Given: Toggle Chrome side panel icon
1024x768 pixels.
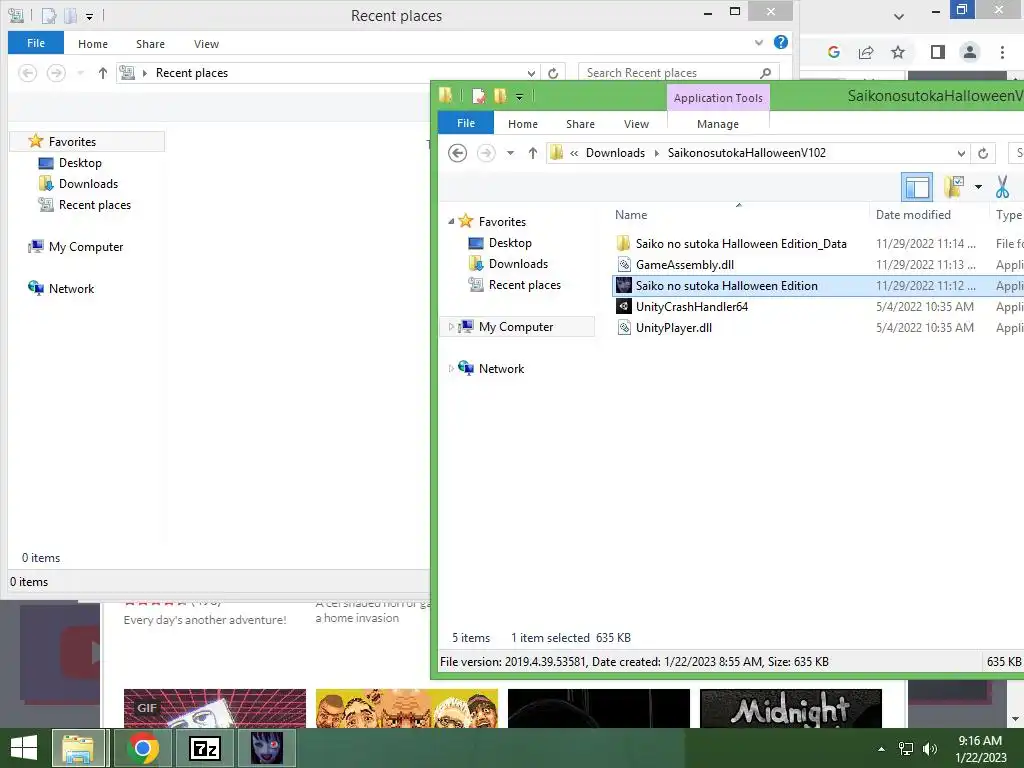Looking at the screenshot, I should coord(938,52).
